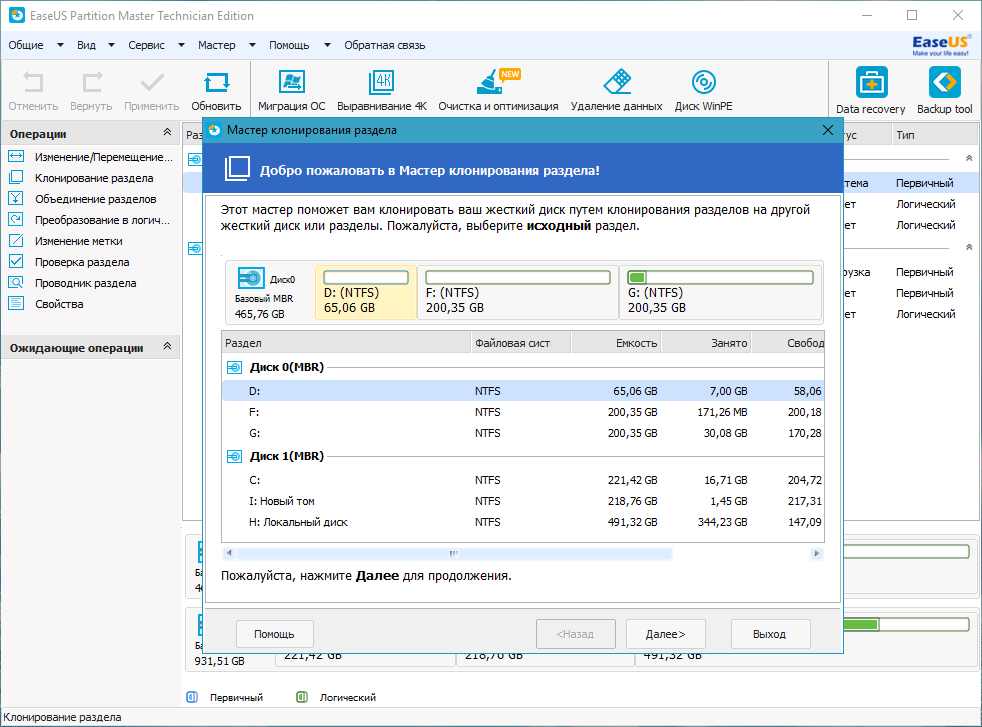
Task: Select G: (NTFS) partition block
Action: point(721,292)
